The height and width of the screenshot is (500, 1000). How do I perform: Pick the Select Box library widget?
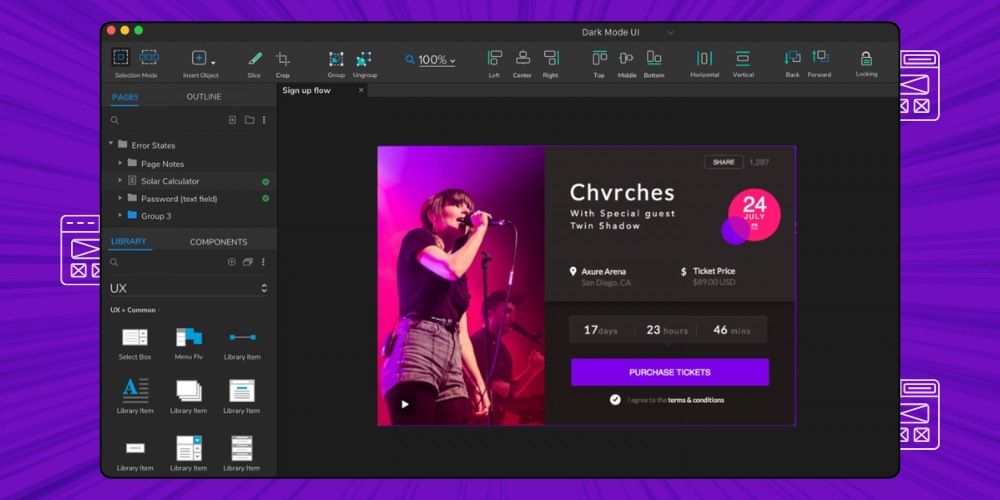(135, 344)
